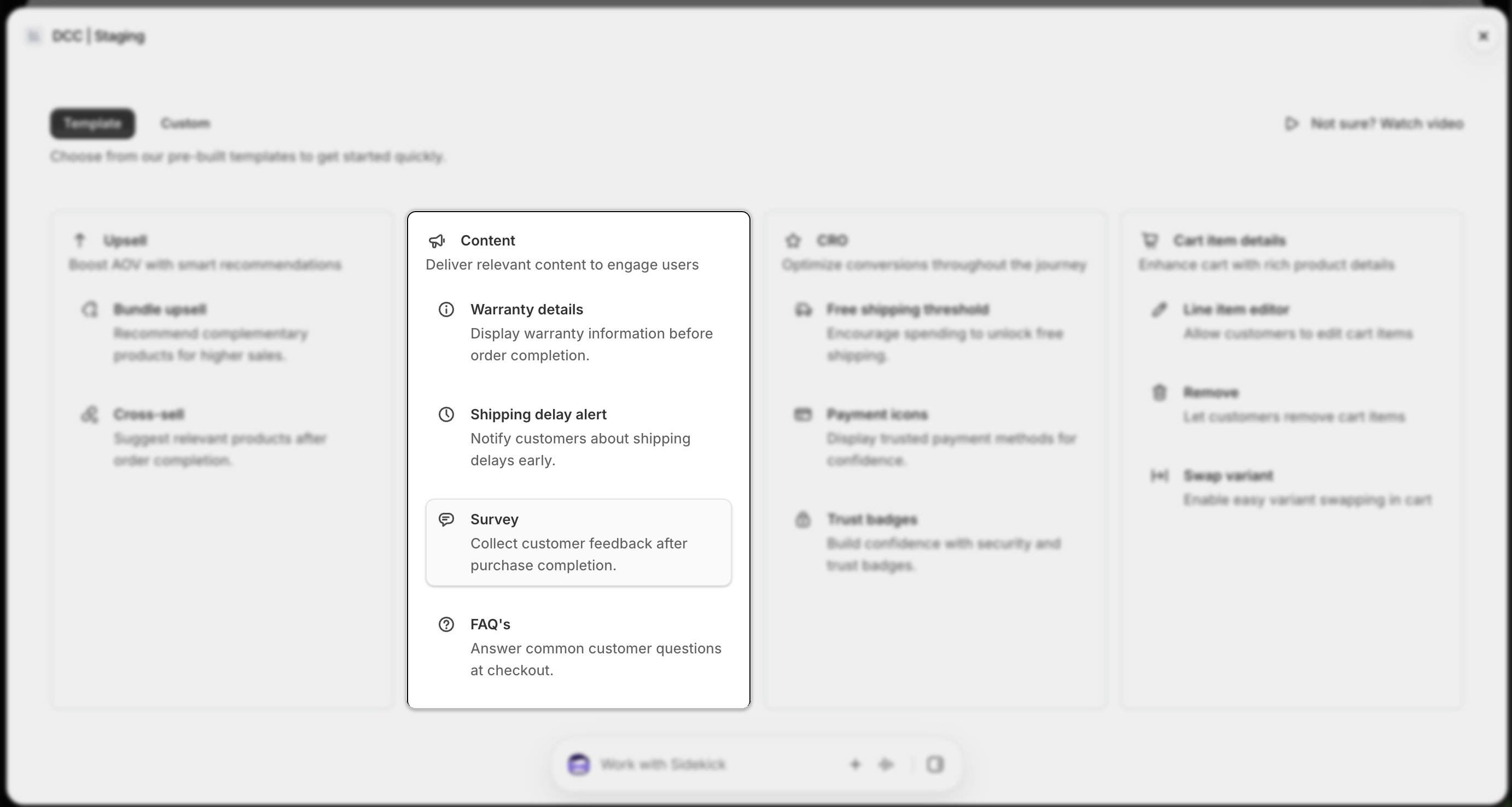This screenshot has height=807, width=1512.
Task: Pick the Shipping delay alert template title
Action: [538, 414]
